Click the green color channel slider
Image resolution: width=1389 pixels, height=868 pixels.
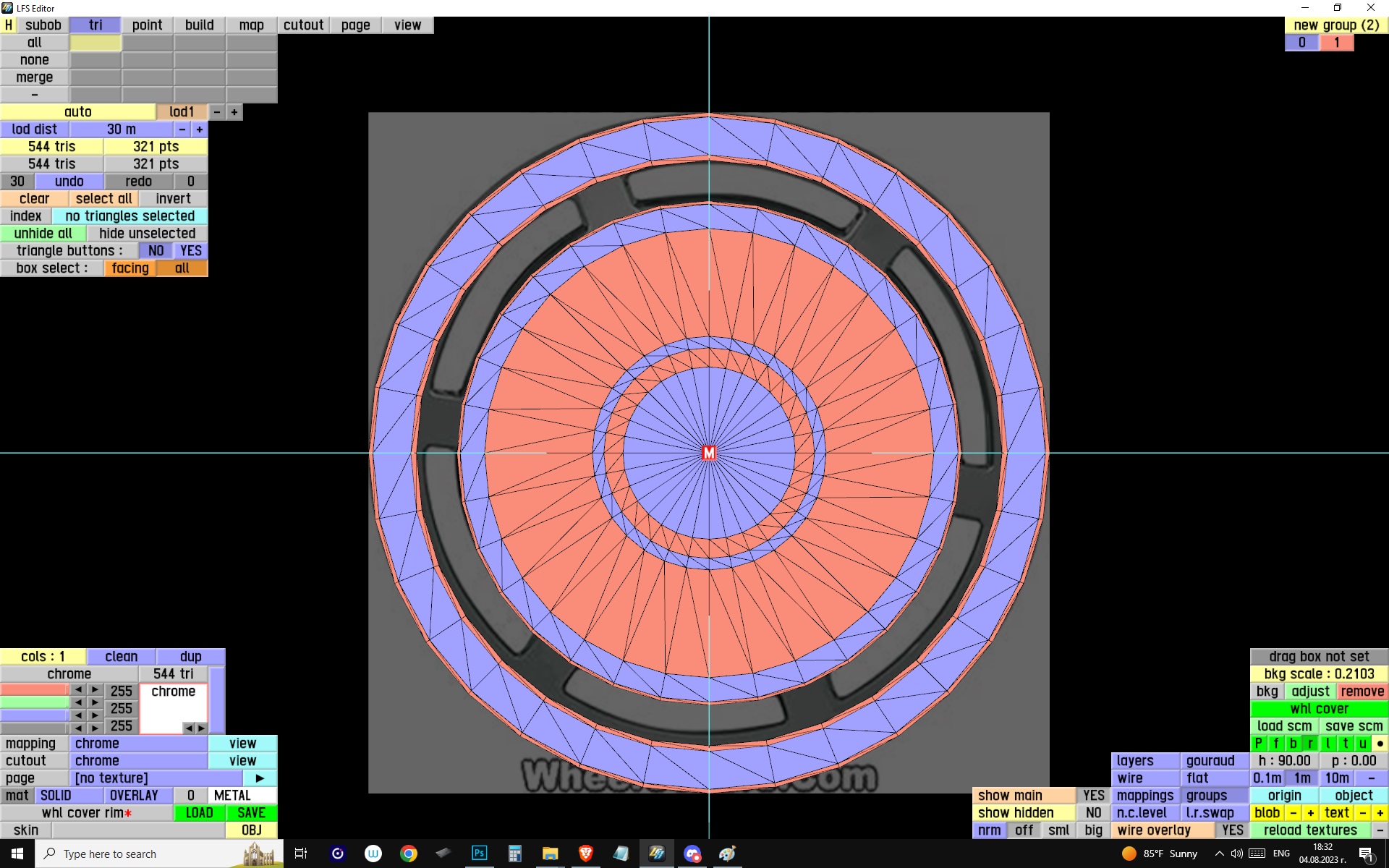34,702
